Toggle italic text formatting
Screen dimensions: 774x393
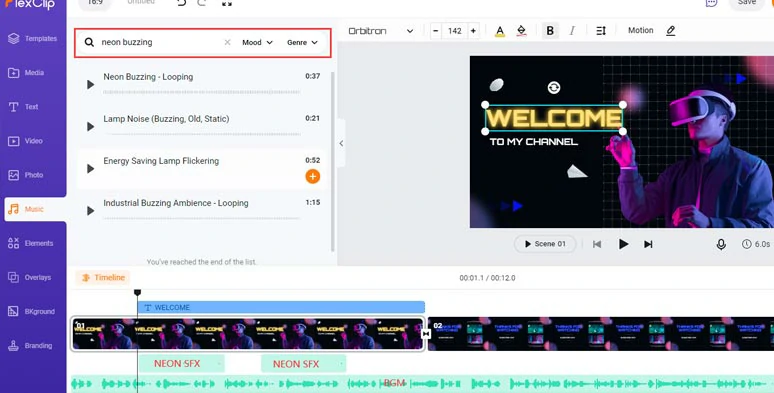click(x=572, y=31)
